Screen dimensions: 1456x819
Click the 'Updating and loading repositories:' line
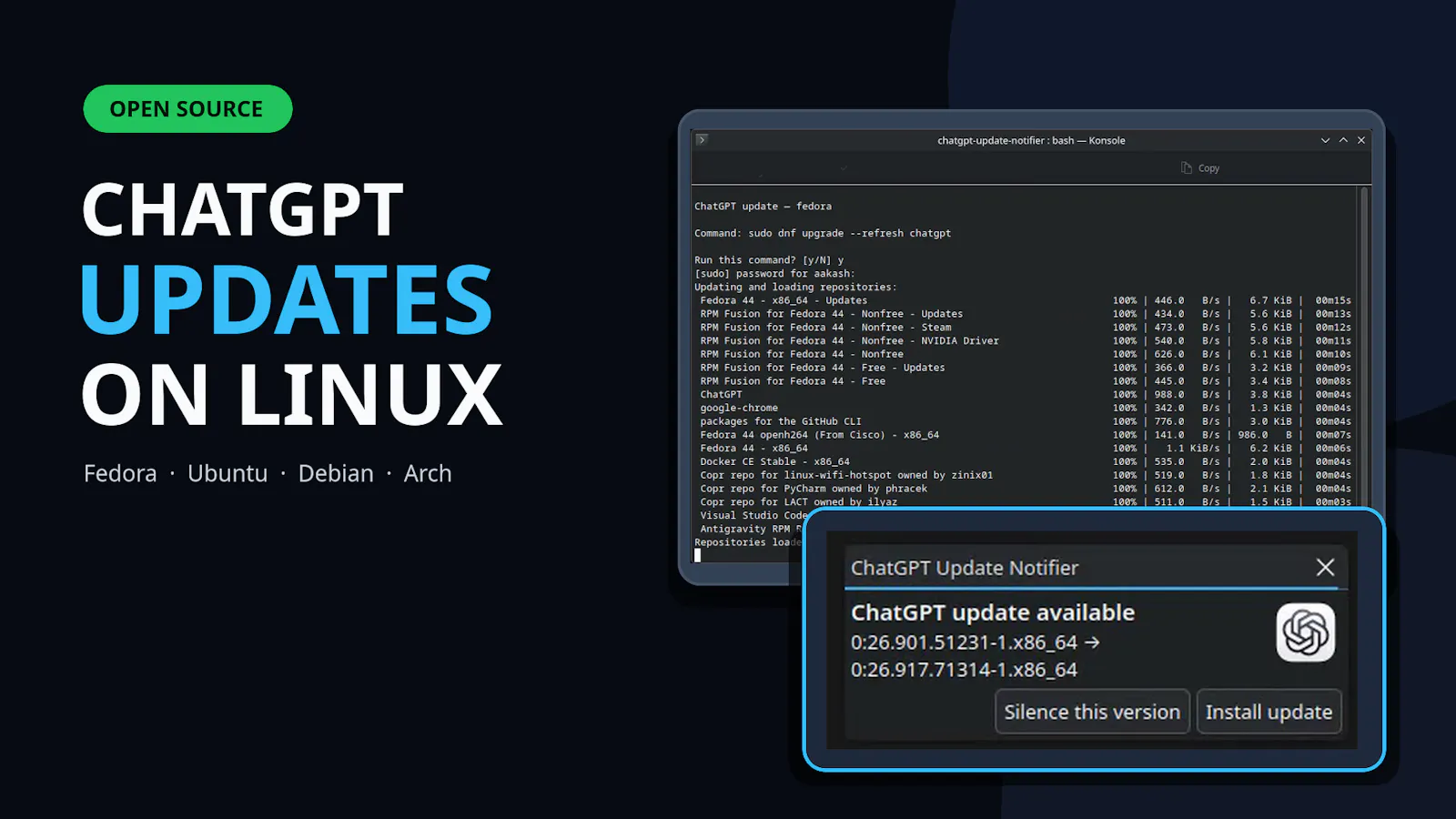tap(795, 287)
